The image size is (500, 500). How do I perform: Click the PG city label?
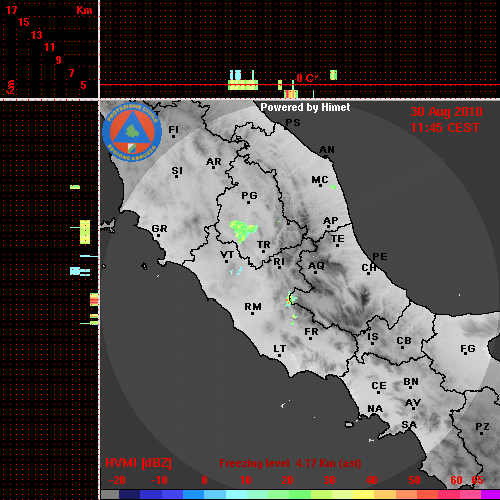point(249,195)
